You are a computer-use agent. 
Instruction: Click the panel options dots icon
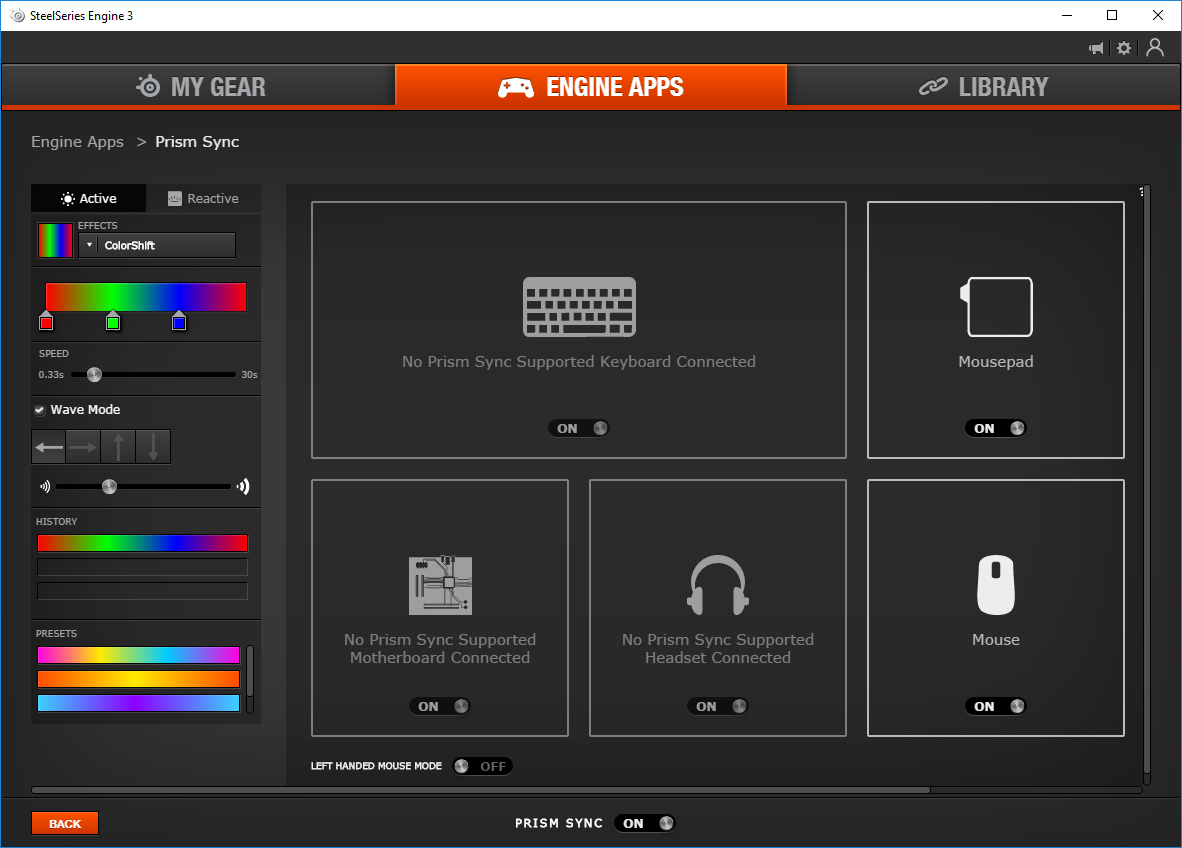[x=1141, y=192]
